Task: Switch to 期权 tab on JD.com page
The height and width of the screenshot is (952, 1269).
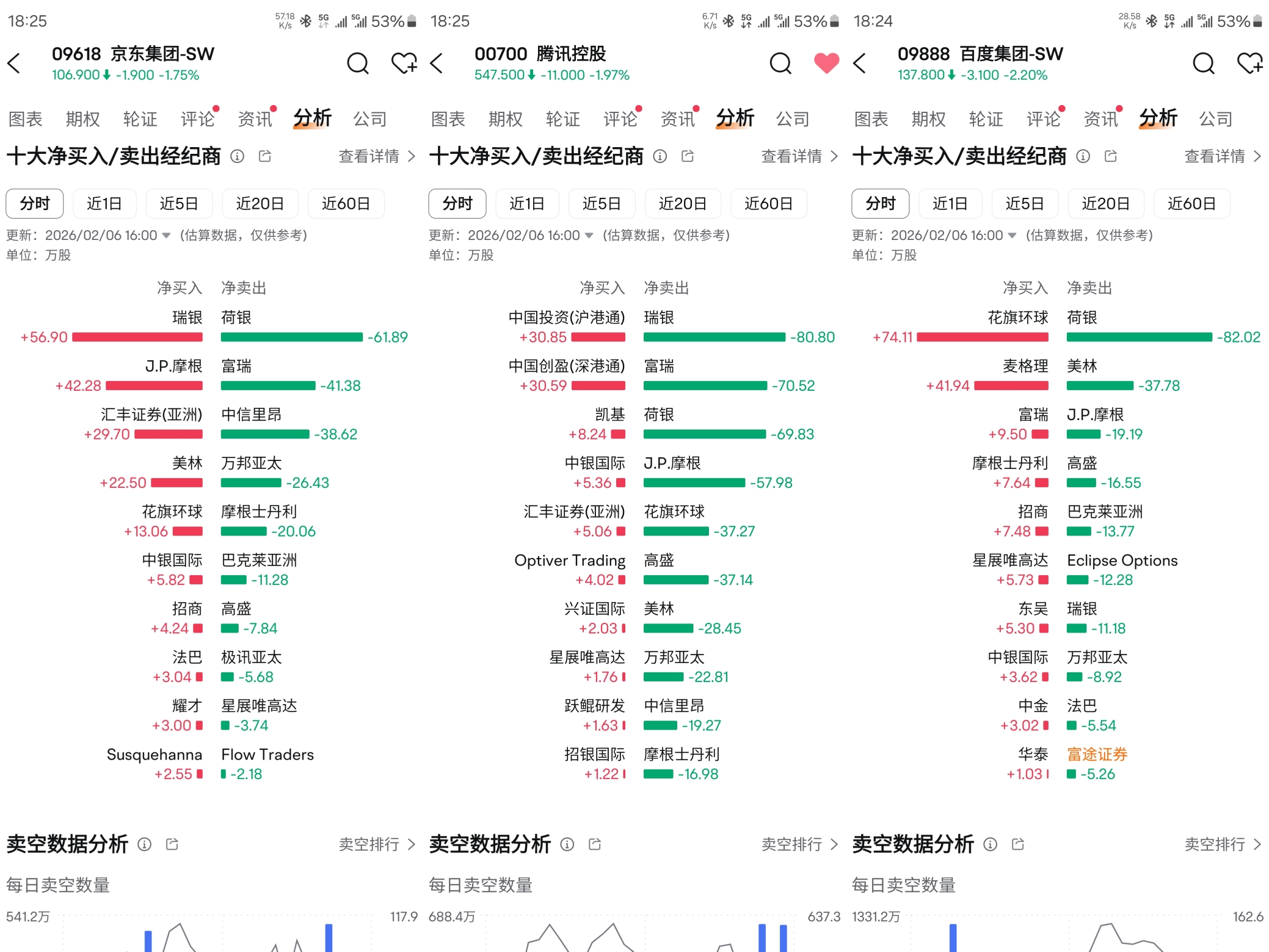Action: (82, 118)
